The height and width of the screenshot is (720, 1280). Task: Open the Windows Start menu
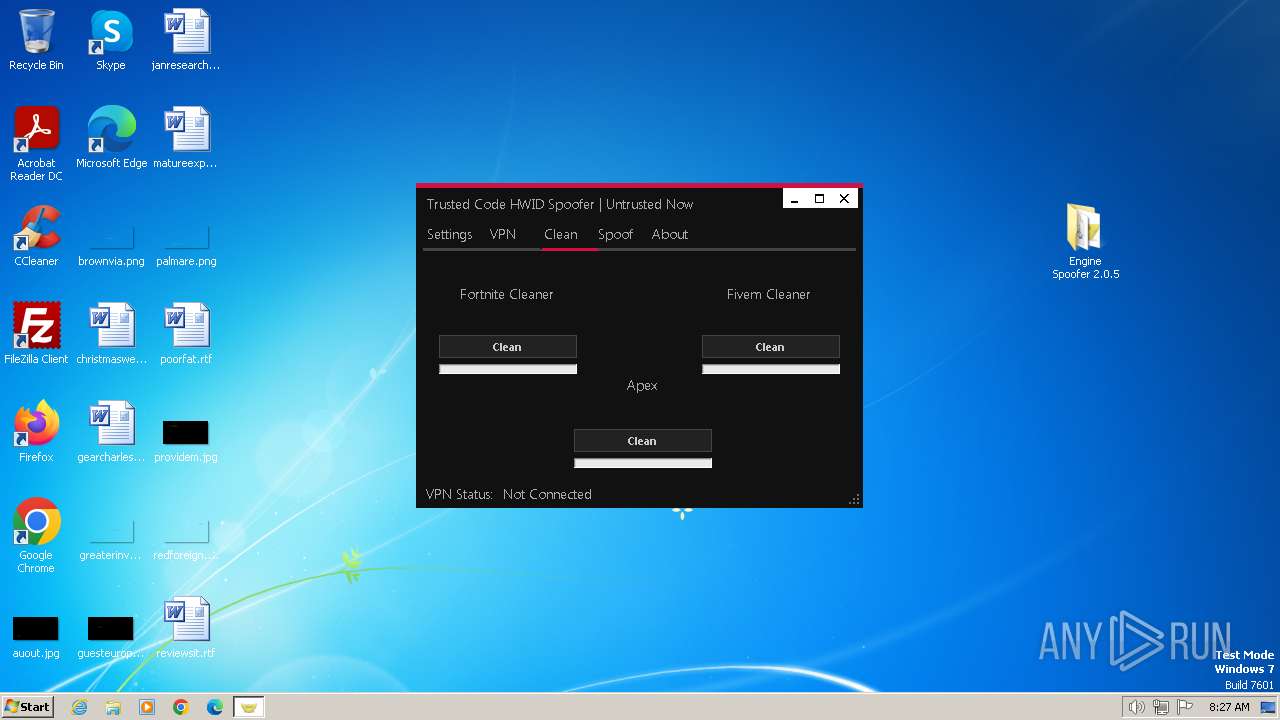[x=27, y=707]
